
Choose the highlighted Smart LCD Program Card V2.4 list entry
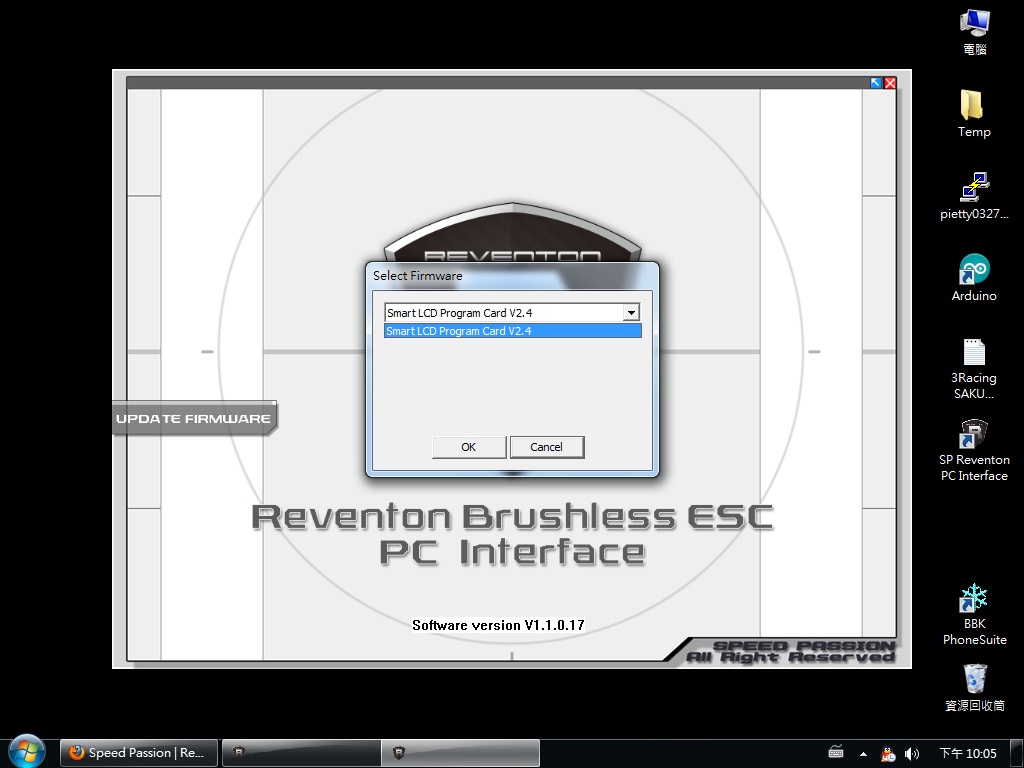513,331
